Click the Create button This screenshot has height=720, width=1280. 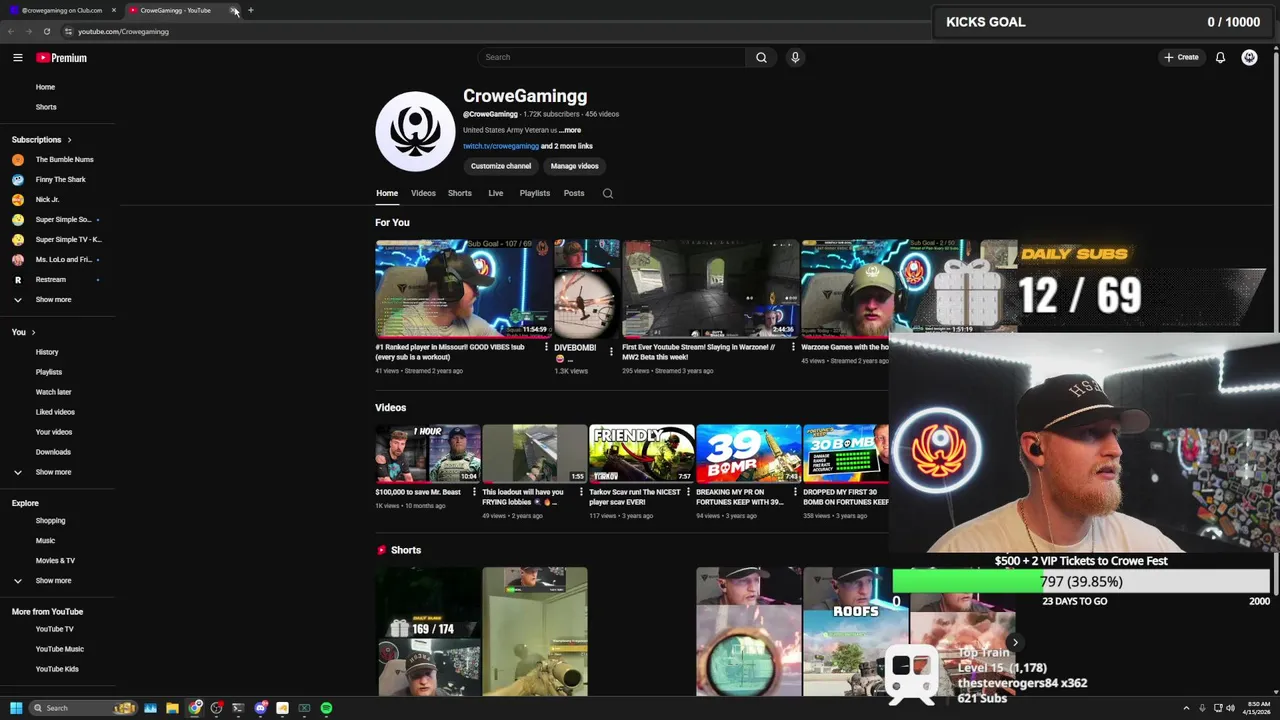coord(1181,57)
